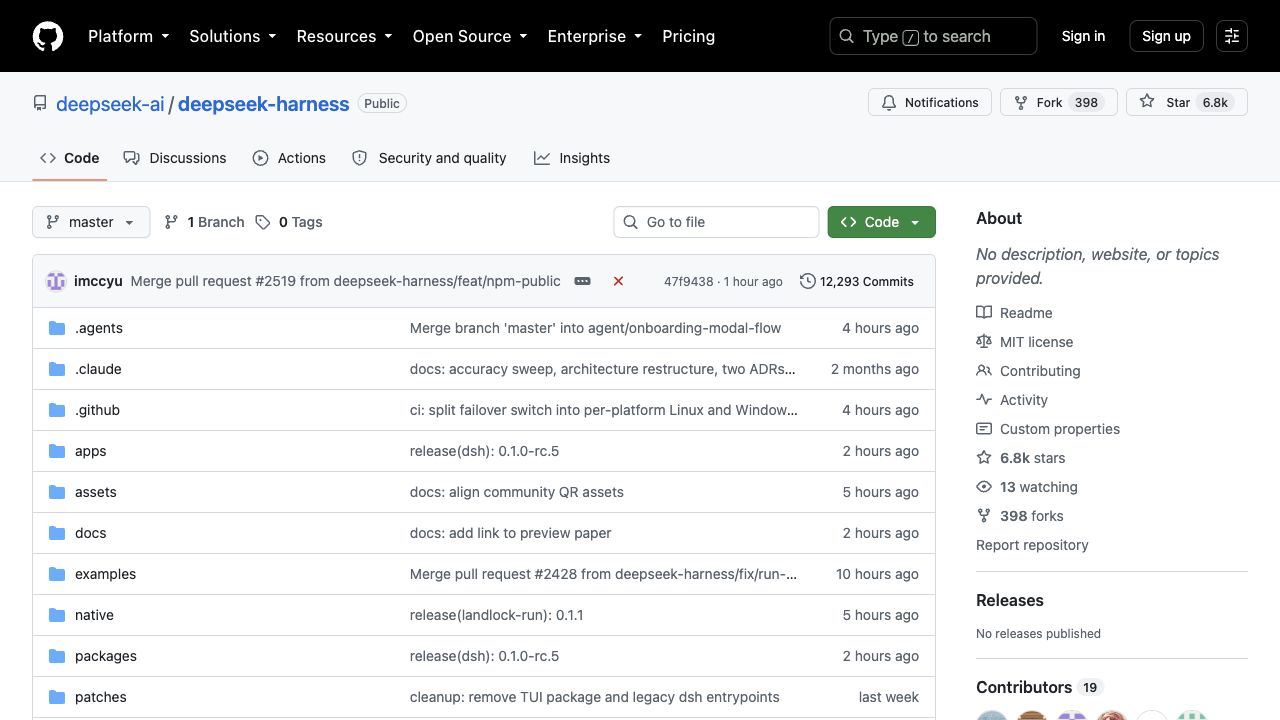Open the master branch selector dropdown
Viewport: 1280px width, 720px height.
(x=91, y=222)
